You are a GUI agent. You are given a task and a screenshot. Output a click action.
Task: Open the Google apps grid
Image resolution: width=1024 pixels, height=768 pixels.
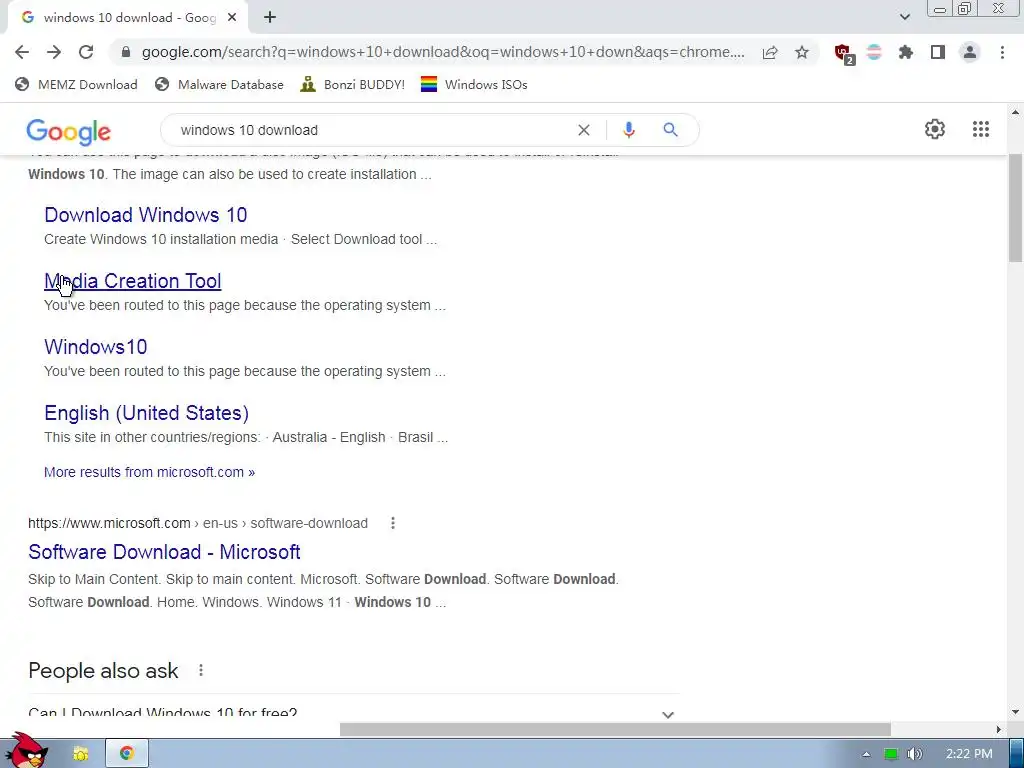pyautogui.click(x=981, y=129)
